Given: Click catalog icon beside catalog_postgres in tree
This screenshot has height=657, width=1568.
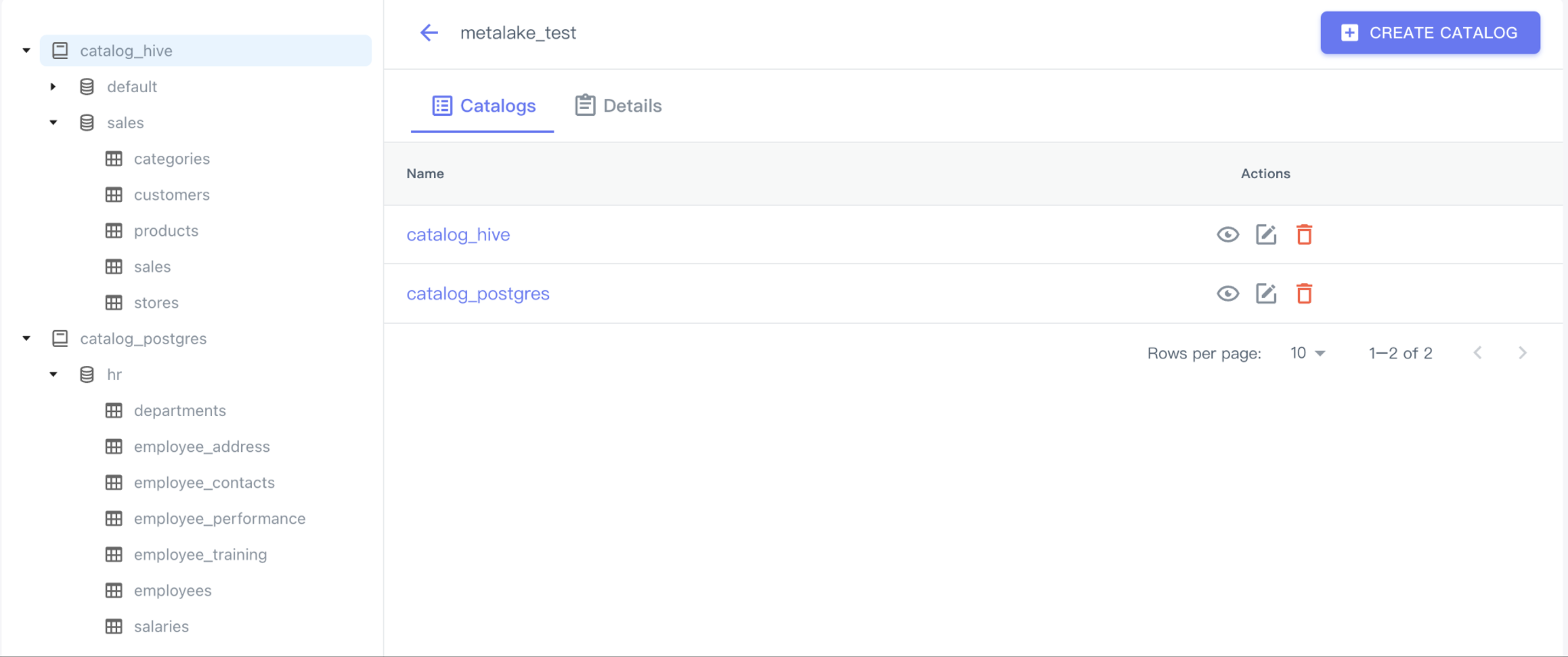Looking at the screenshot, I should [60, 338].
